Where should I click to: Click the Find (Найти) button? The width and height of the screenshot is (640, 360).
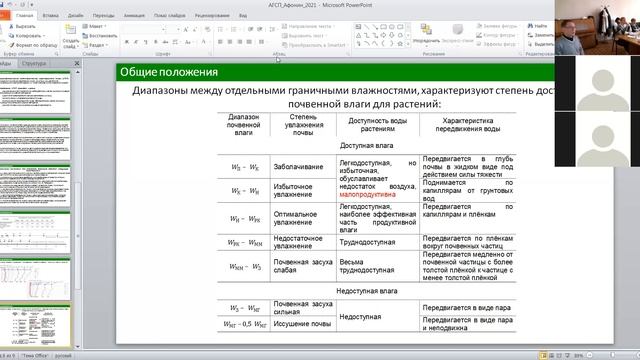pyautogui.click(x=538, y=26)
